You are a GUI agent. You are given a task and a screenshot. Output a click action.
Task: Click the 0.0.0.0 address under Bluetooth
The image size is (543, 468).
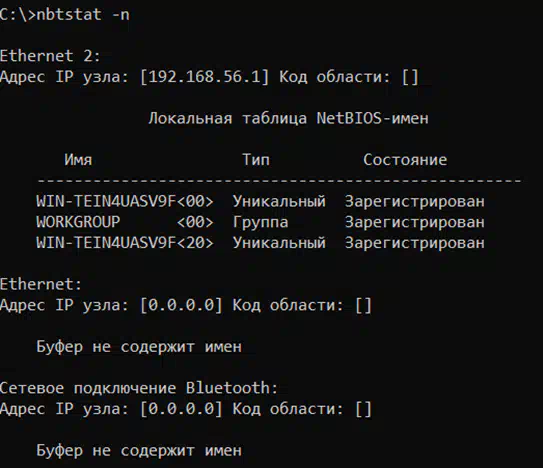(181, 409)
